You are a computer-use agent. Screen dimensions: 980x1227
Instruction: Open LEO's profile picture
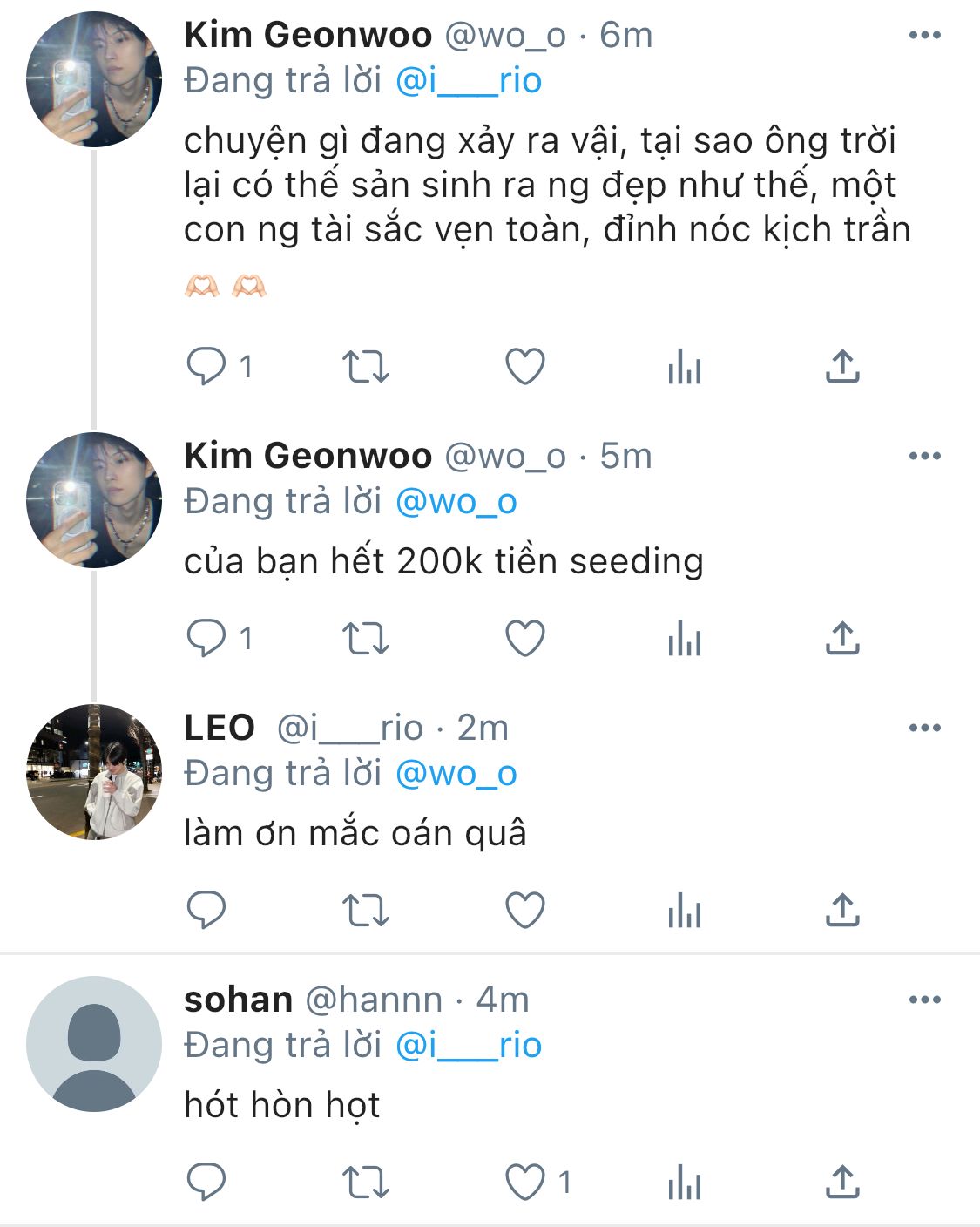pyautogui.click(x=94, y=771)
